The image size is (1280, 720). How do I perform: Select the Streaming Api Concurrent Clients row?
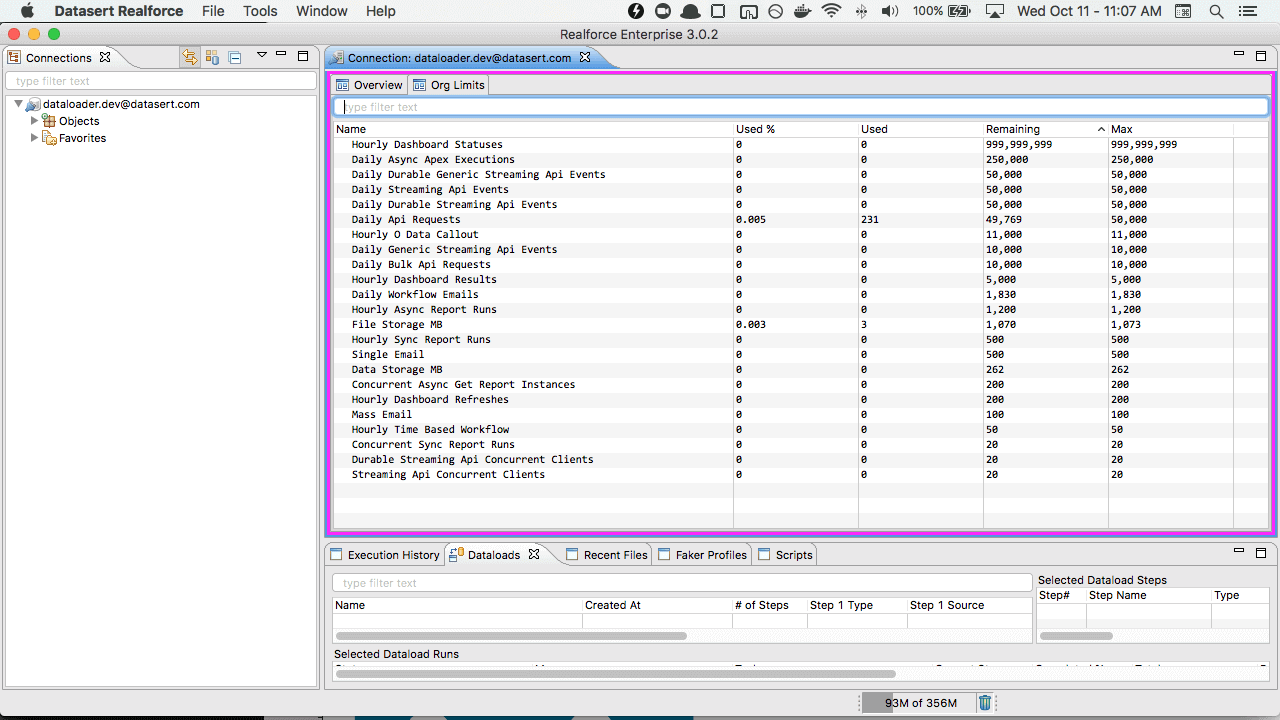[x=801, y=474]
